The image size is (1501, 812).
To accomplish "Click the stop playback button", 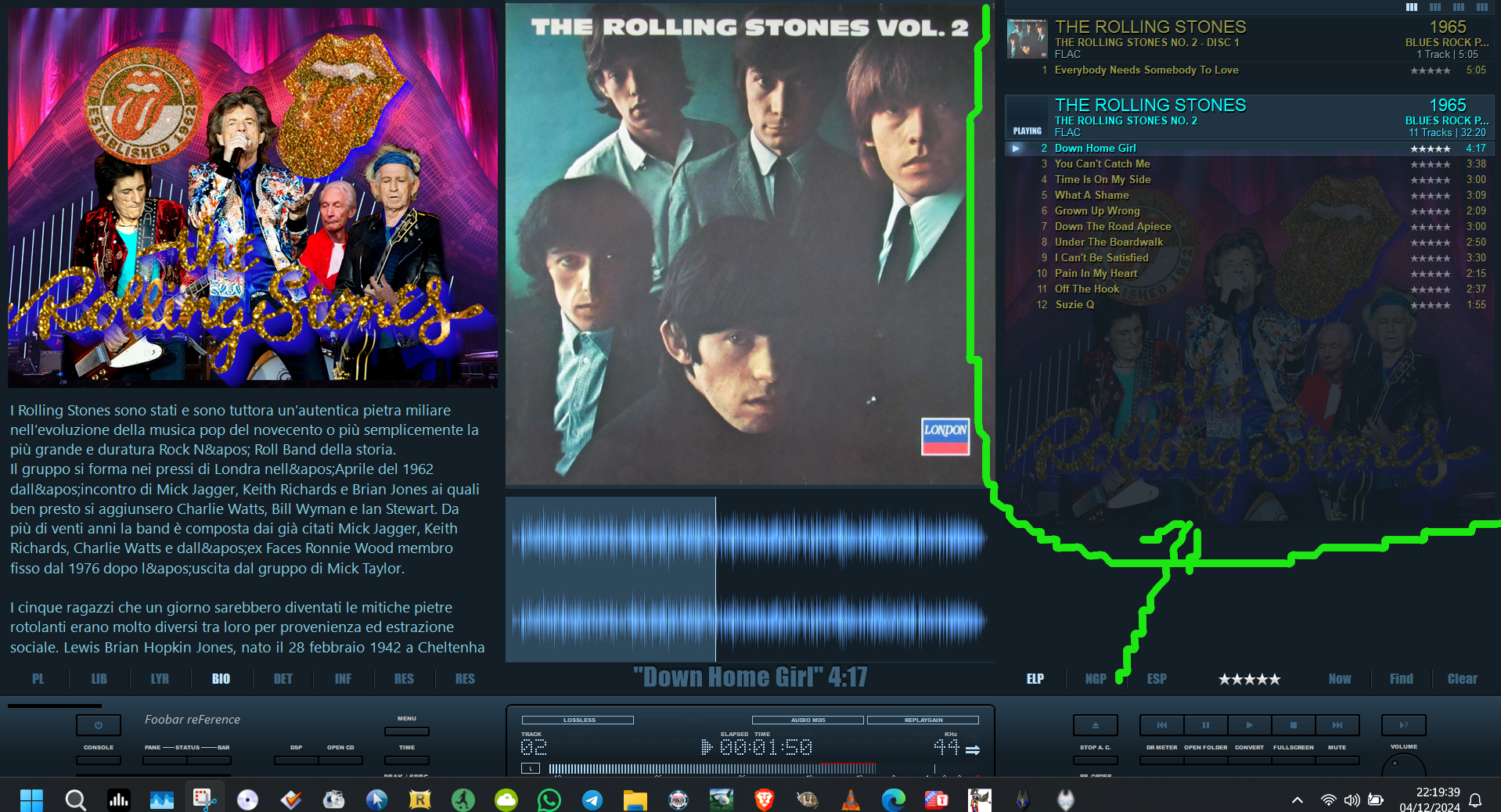I will coord(1293,725).
